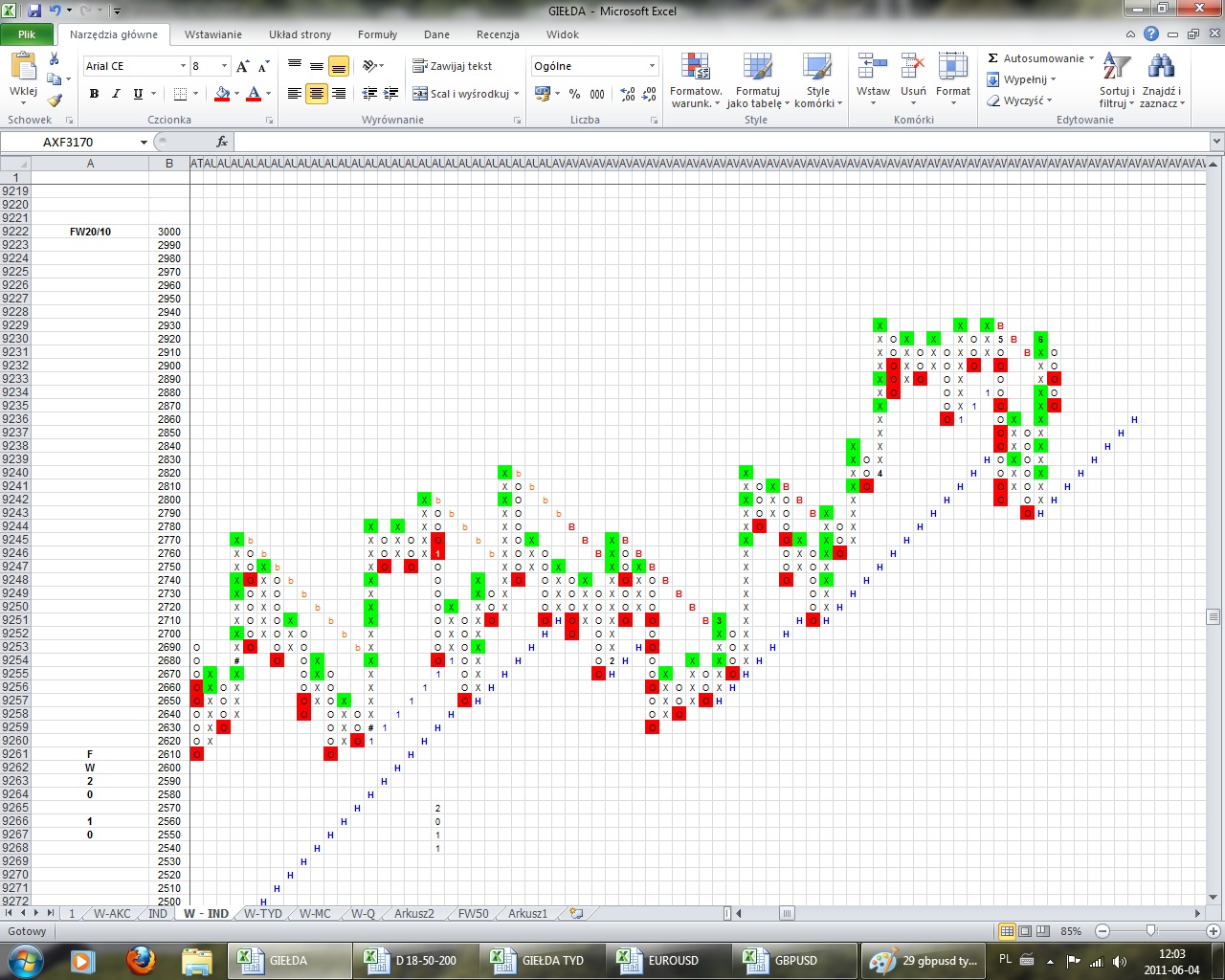
Task: Click the Usuń delete cells icon
Action: click(913, 67)
